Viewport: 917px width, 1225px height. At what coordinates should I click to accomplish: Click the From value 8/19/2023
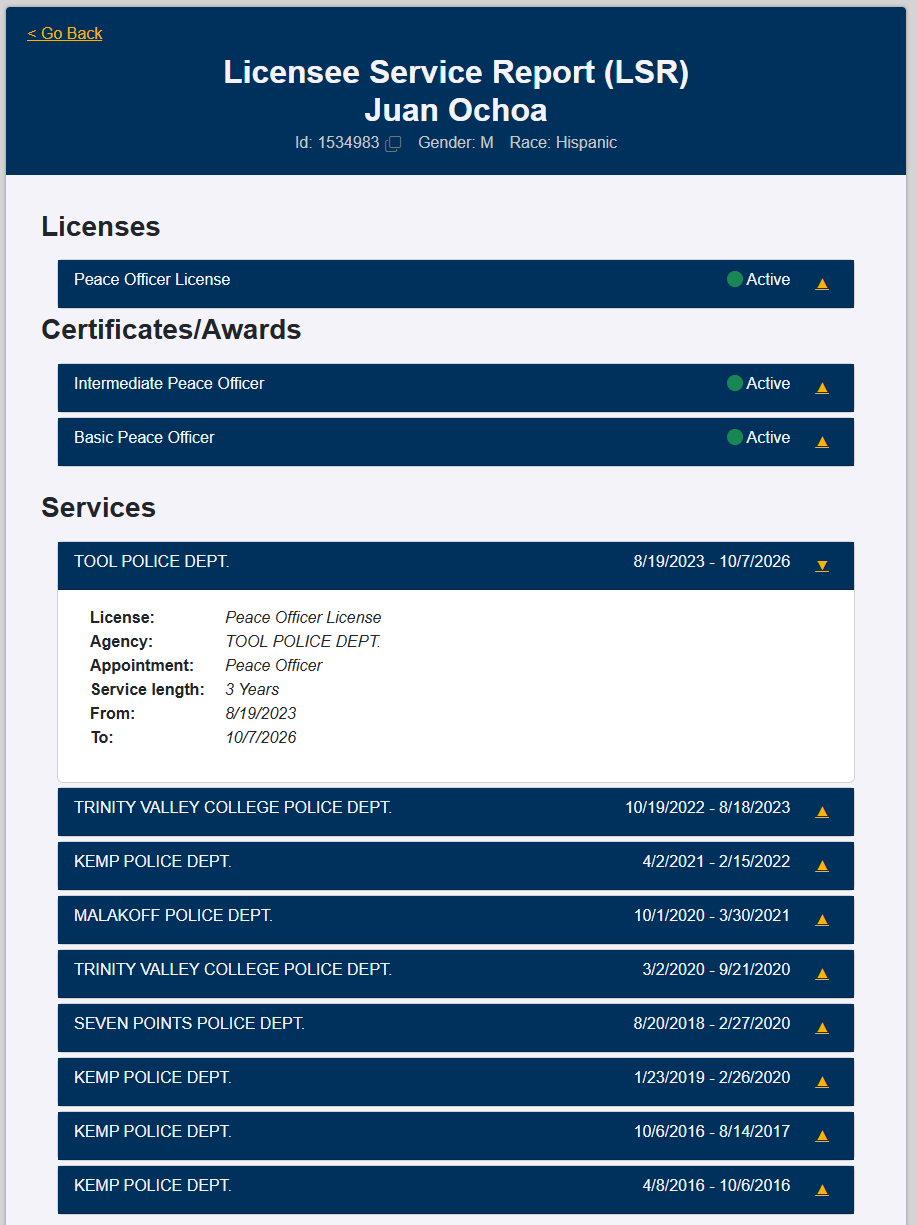pos(261,713)
